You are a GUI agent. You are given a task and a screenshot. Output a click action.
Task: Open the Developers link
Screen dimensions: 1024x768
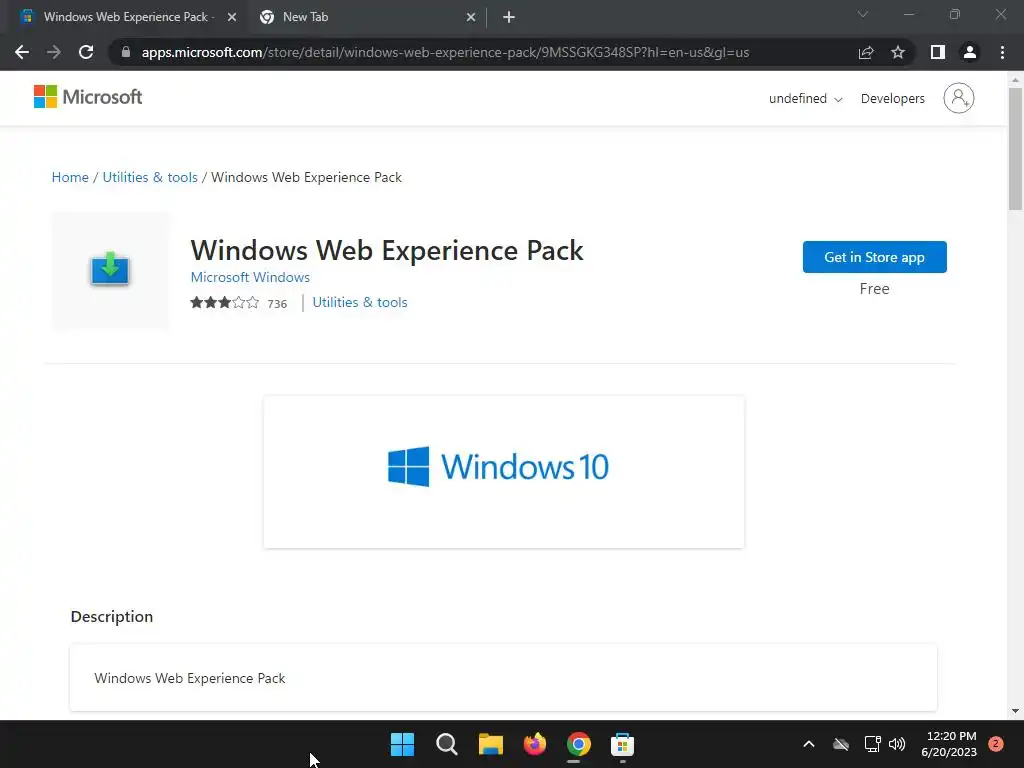coord(892,99)
